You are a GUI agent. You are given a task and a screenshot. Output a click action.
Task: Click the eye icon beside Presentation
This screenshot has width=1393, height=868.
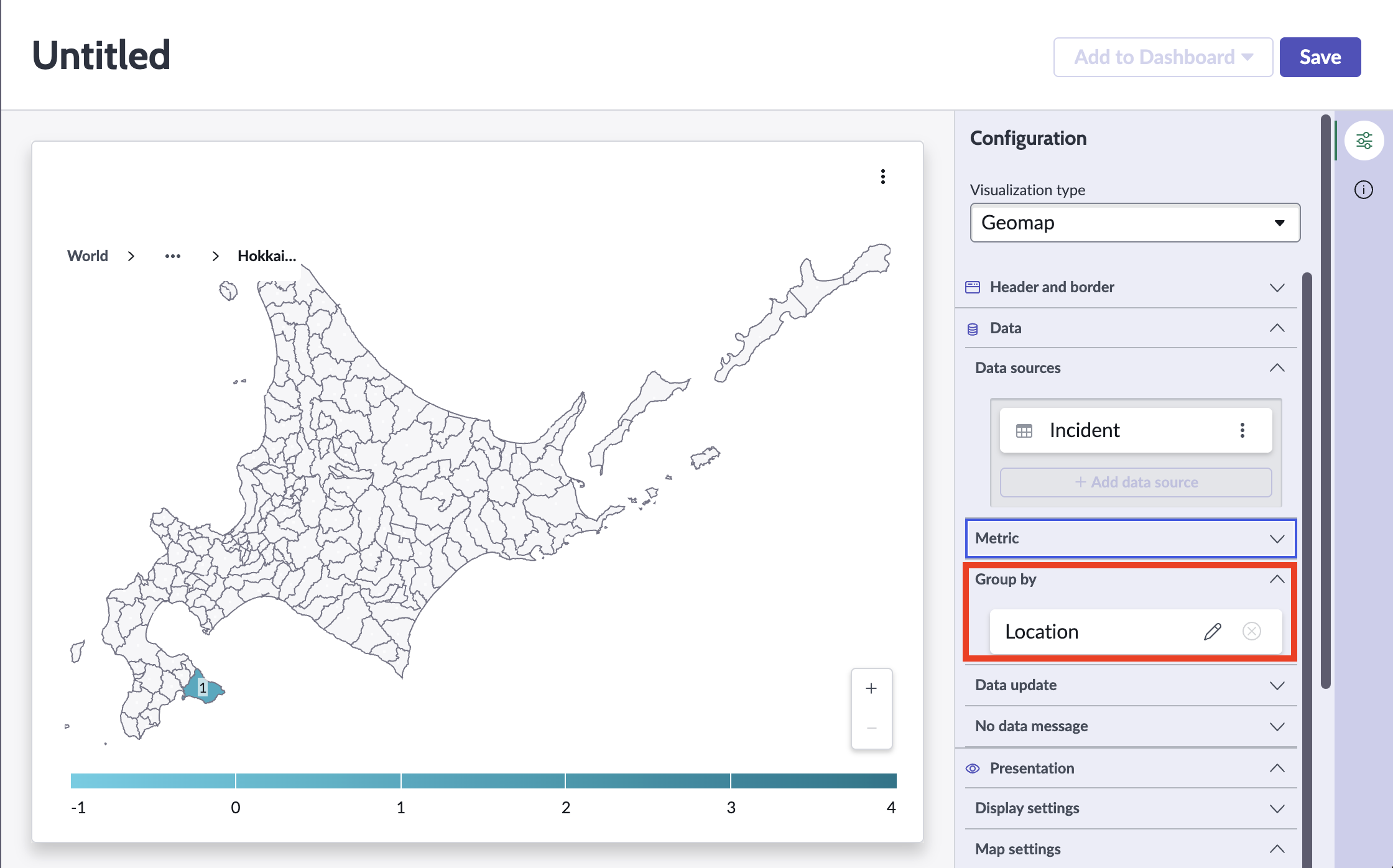[x=973, y=769]
